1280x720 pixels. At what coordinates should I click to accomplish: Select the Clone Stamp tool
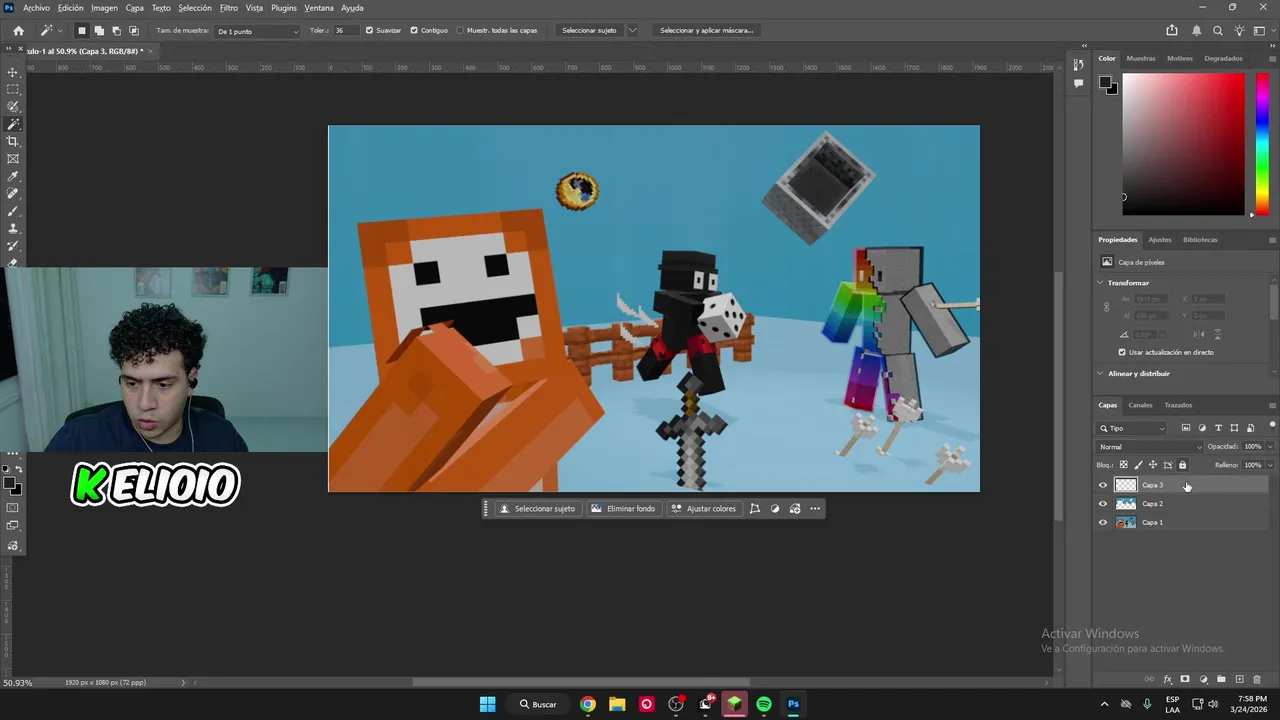[x=13, y=228]
